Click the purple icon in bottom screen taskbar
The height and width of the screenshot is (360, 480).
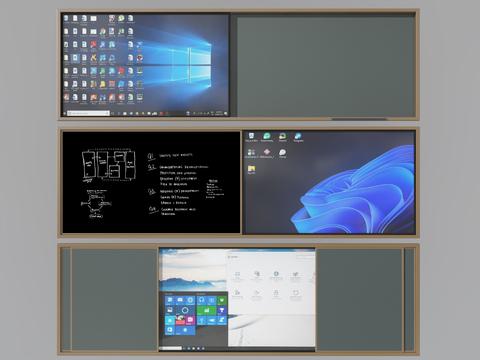click(203, 348)
